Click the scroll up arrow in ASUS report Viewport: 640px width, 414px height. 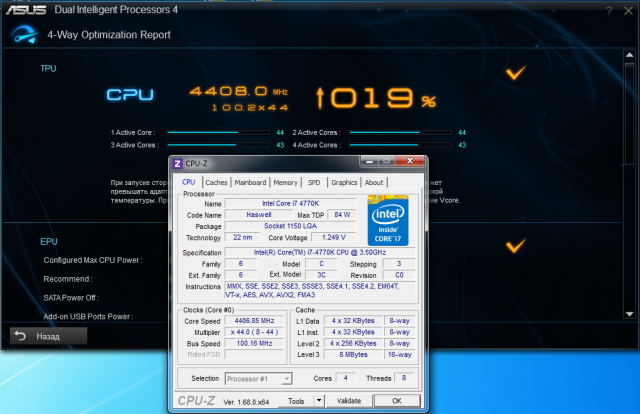629,55
